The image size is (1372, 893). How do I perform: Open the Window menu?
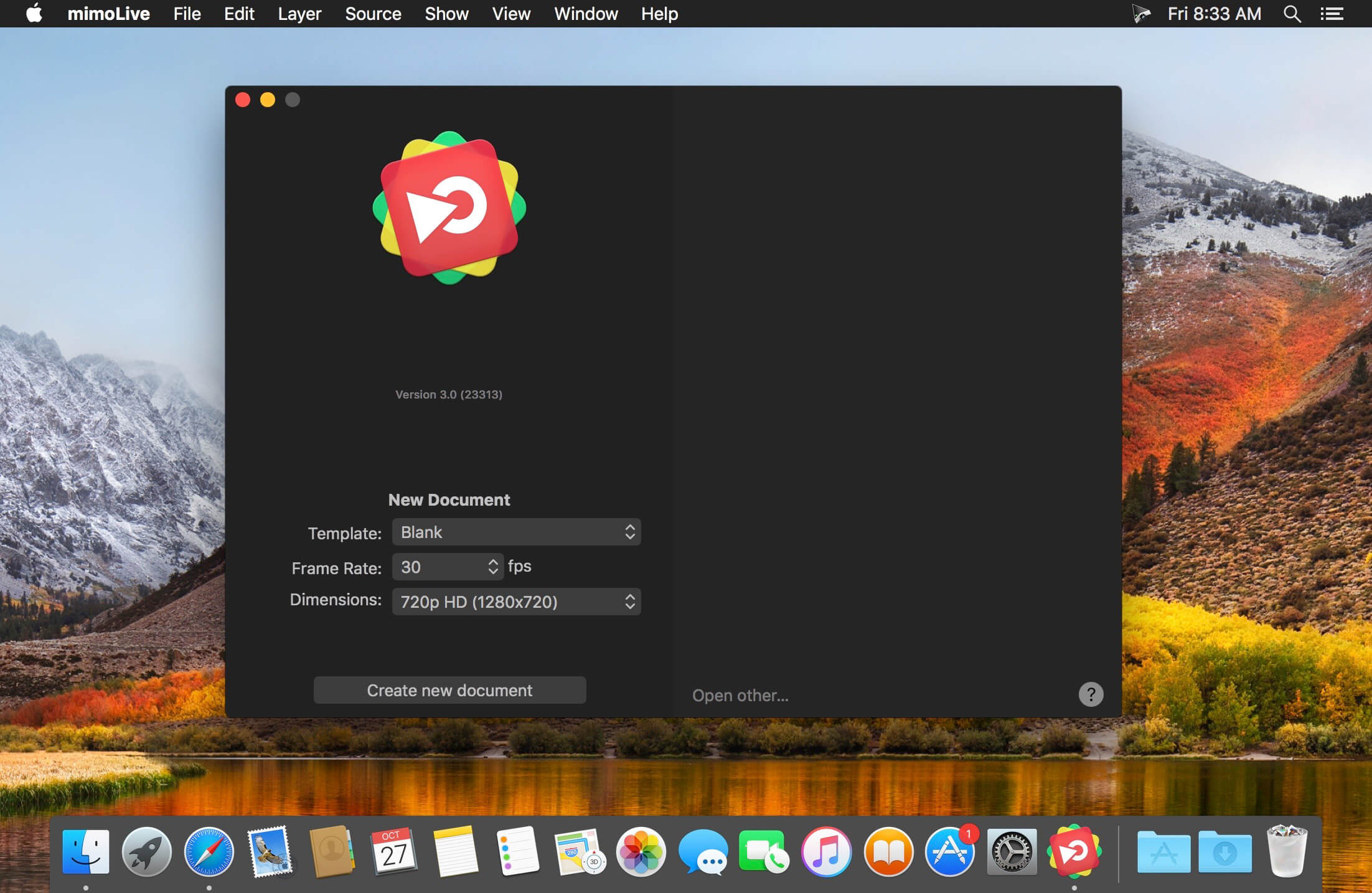(586, 14)
